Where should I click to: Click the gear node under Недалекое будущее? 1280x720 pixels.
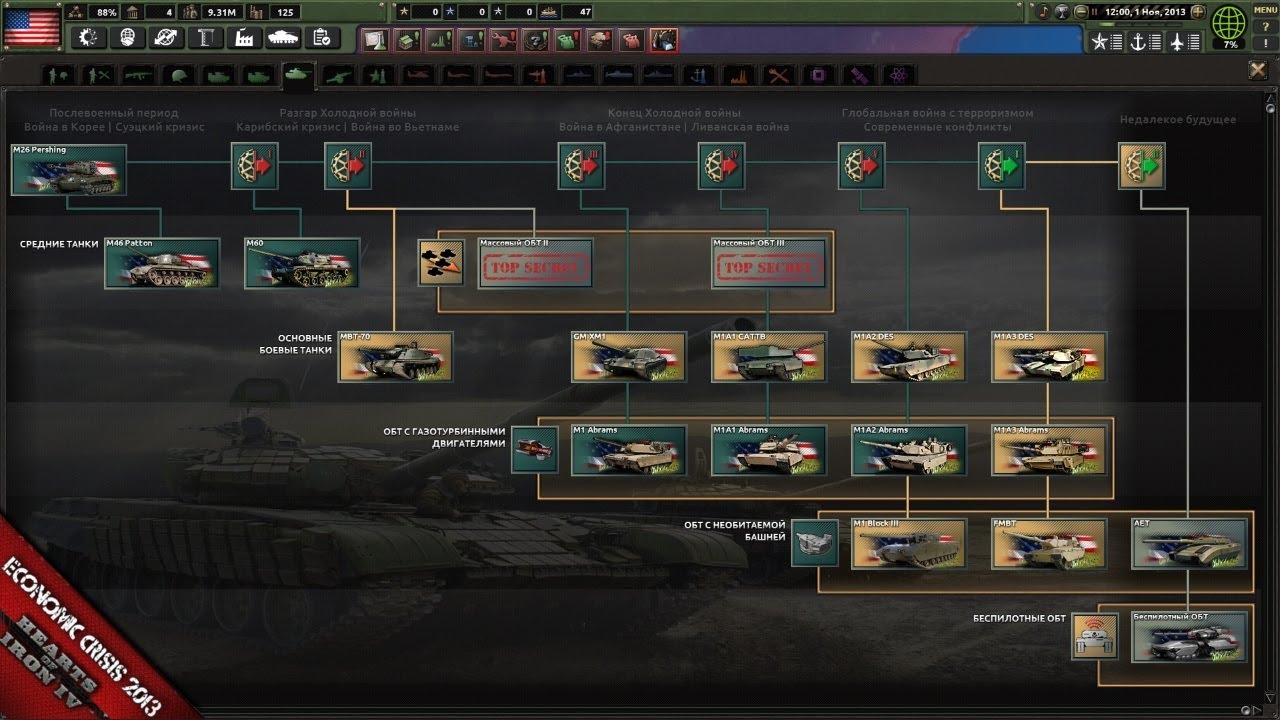tap(1141, 166)
